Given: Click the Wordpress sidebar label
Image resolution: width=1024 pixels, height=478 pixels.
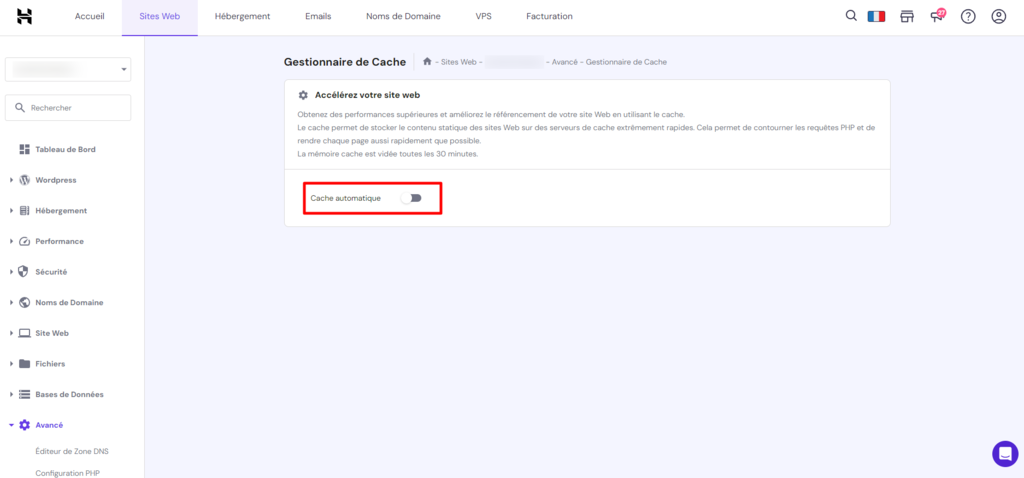Looking at the screenshot, I should (56, 180).
